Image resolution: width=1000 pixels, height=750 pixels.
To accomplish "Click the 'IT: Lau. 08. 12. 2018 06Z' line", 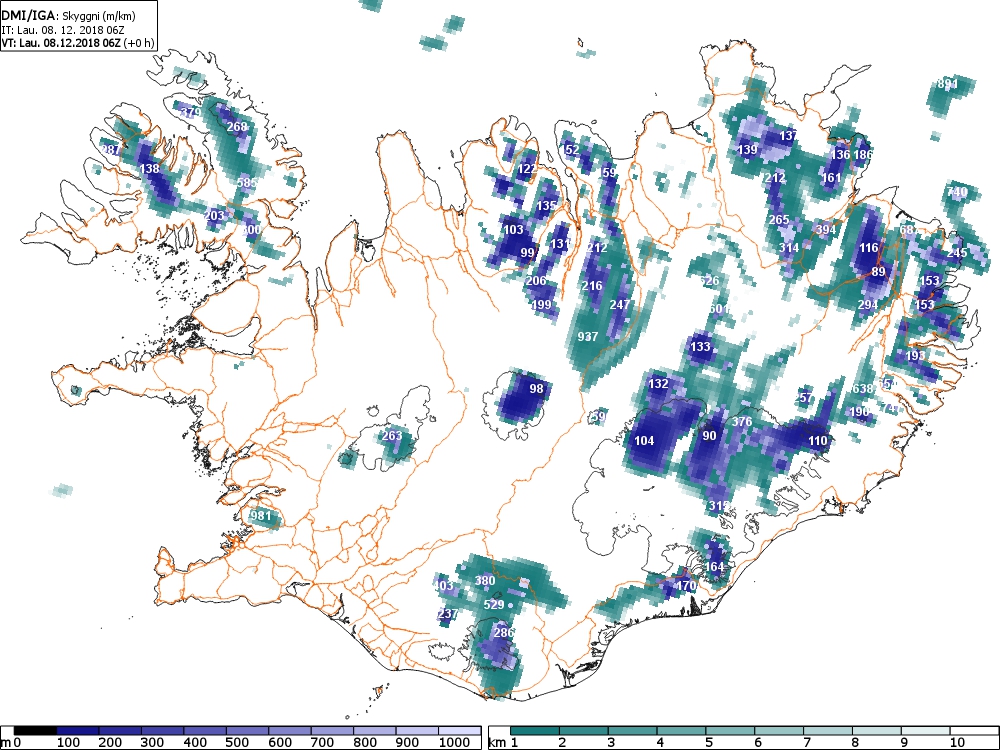I will 62,29.
